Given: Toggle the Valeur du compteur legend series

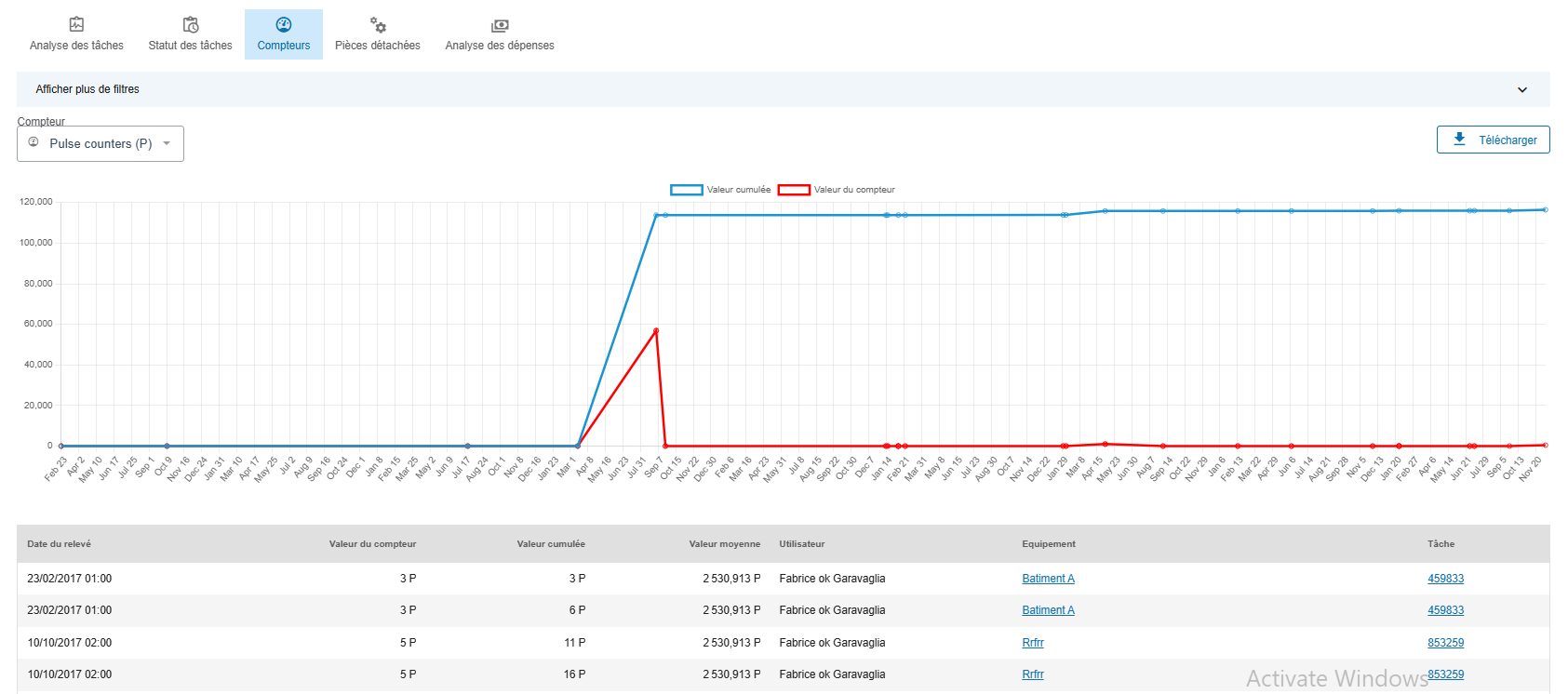Looking at the screenshot, I should coord(794,190).
